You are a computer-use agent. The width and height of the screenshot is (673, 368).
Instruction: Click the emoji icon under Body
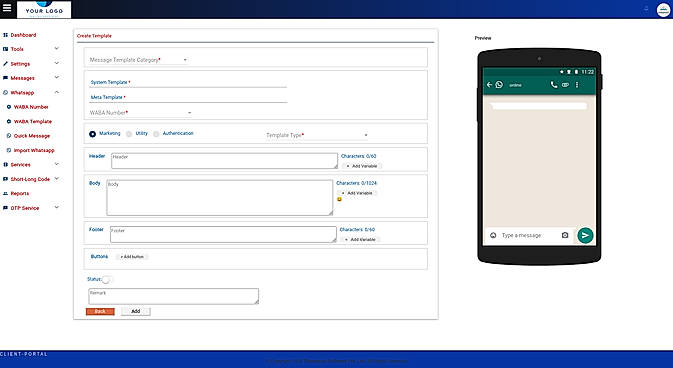coord(340,200)
